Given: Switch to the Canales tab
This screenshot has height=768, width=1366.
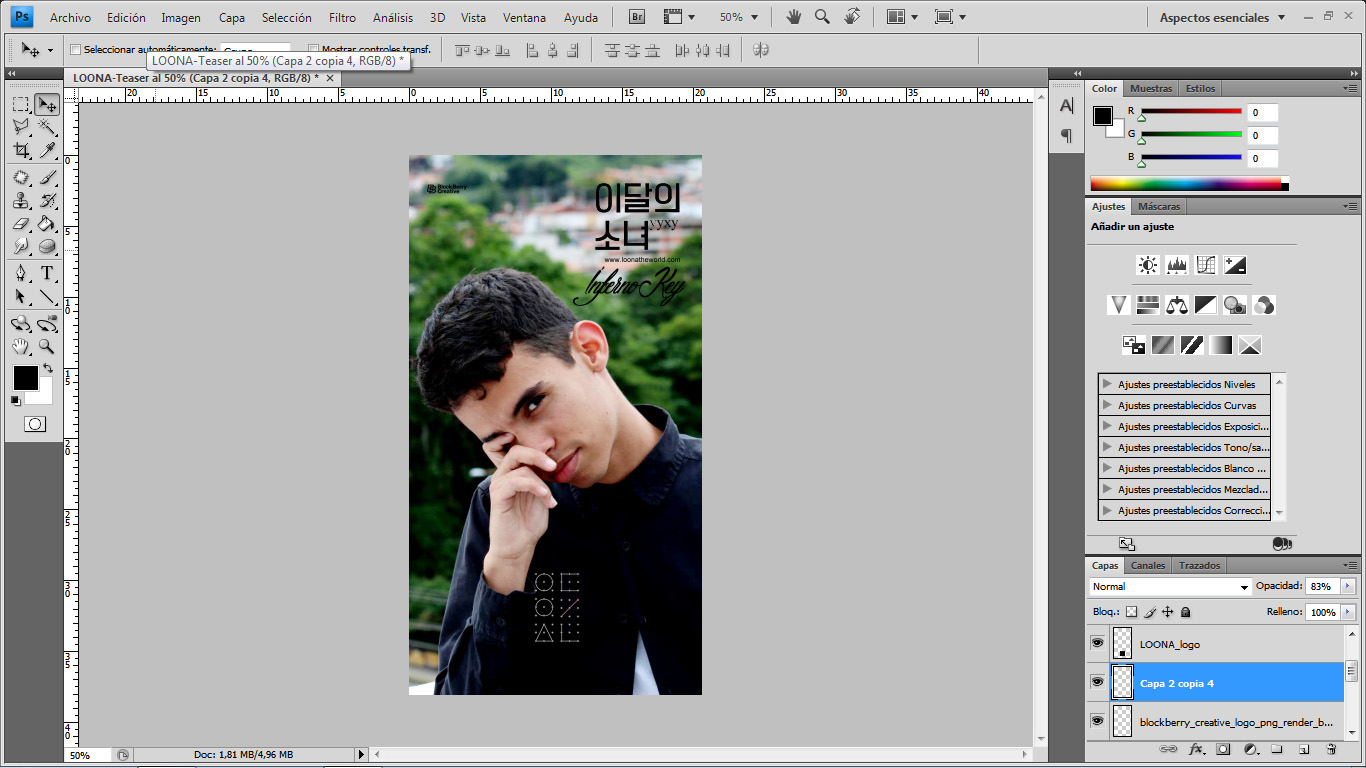Looking at the screenshot, I should (1148, 566).
